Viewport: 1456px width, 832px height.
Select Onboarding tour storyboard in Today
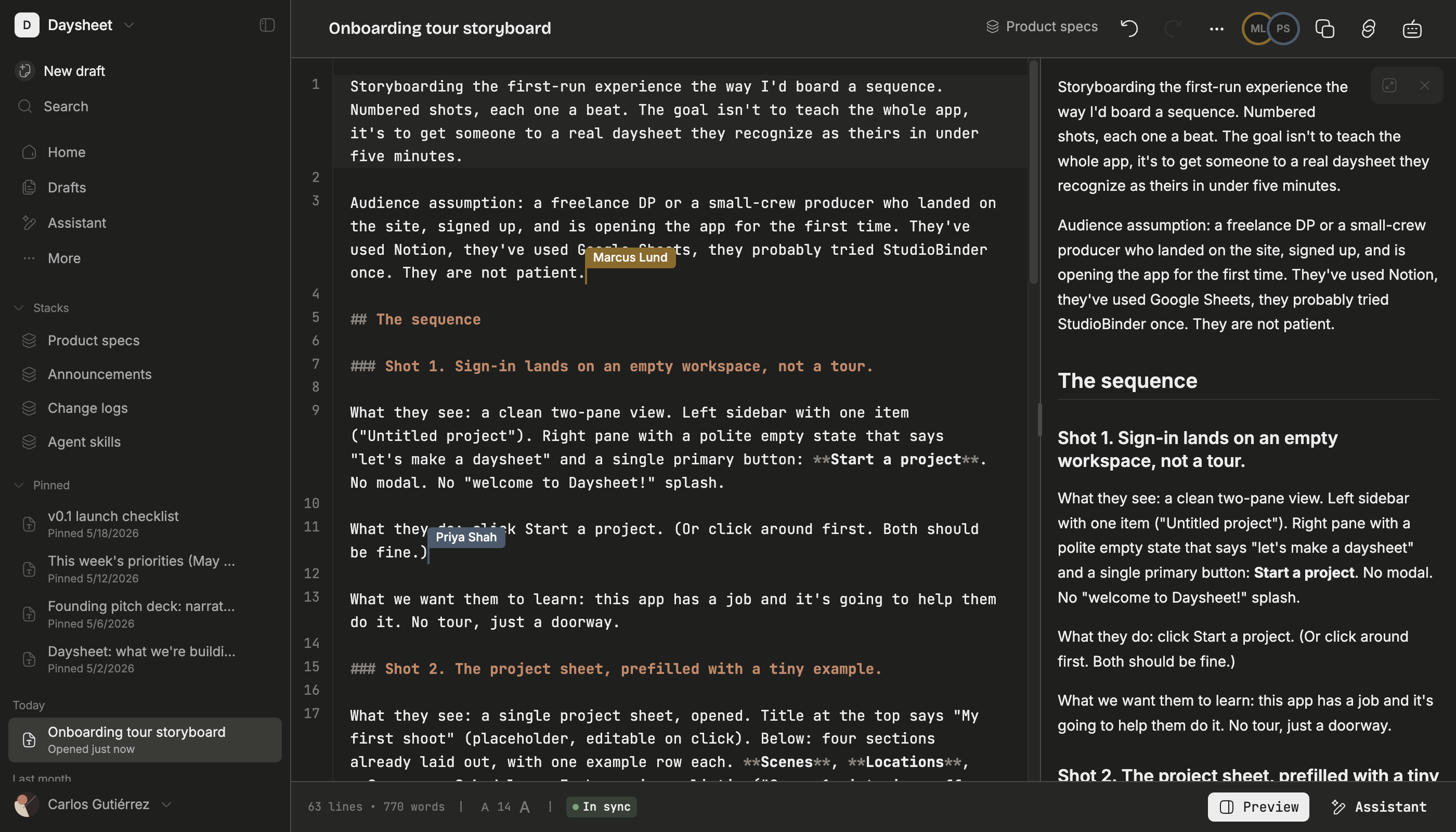click(x=145, y=739)
